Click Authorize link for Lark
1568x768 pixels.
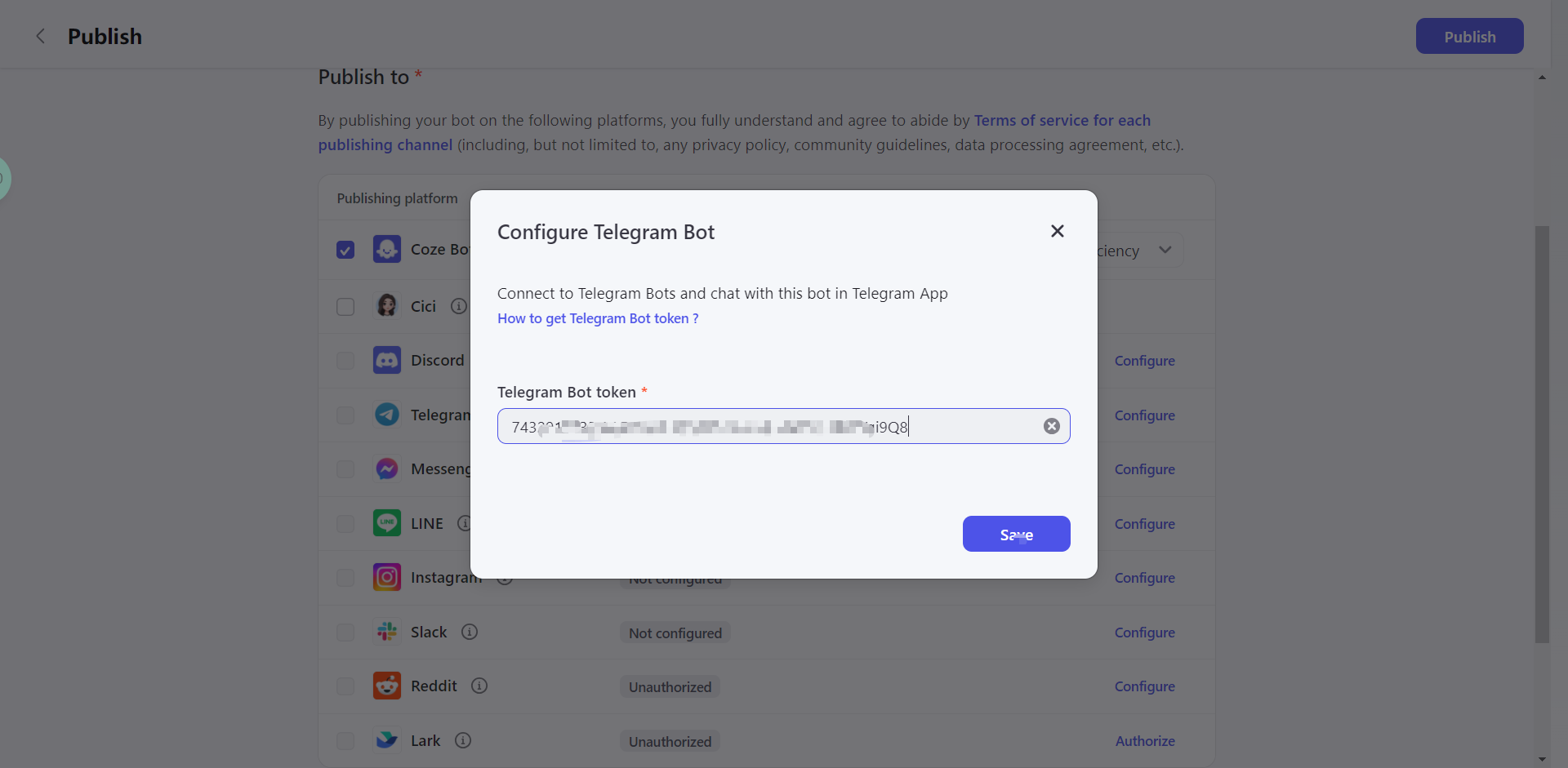[1145, 741]
